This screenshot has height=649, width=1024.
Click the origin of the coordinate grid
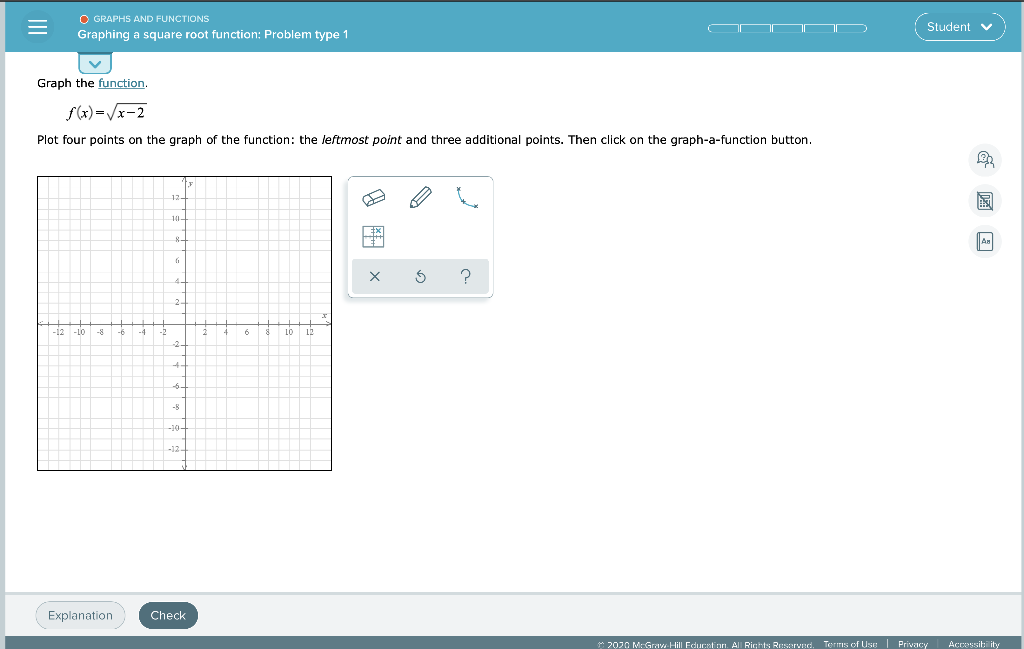coord(184,323)
